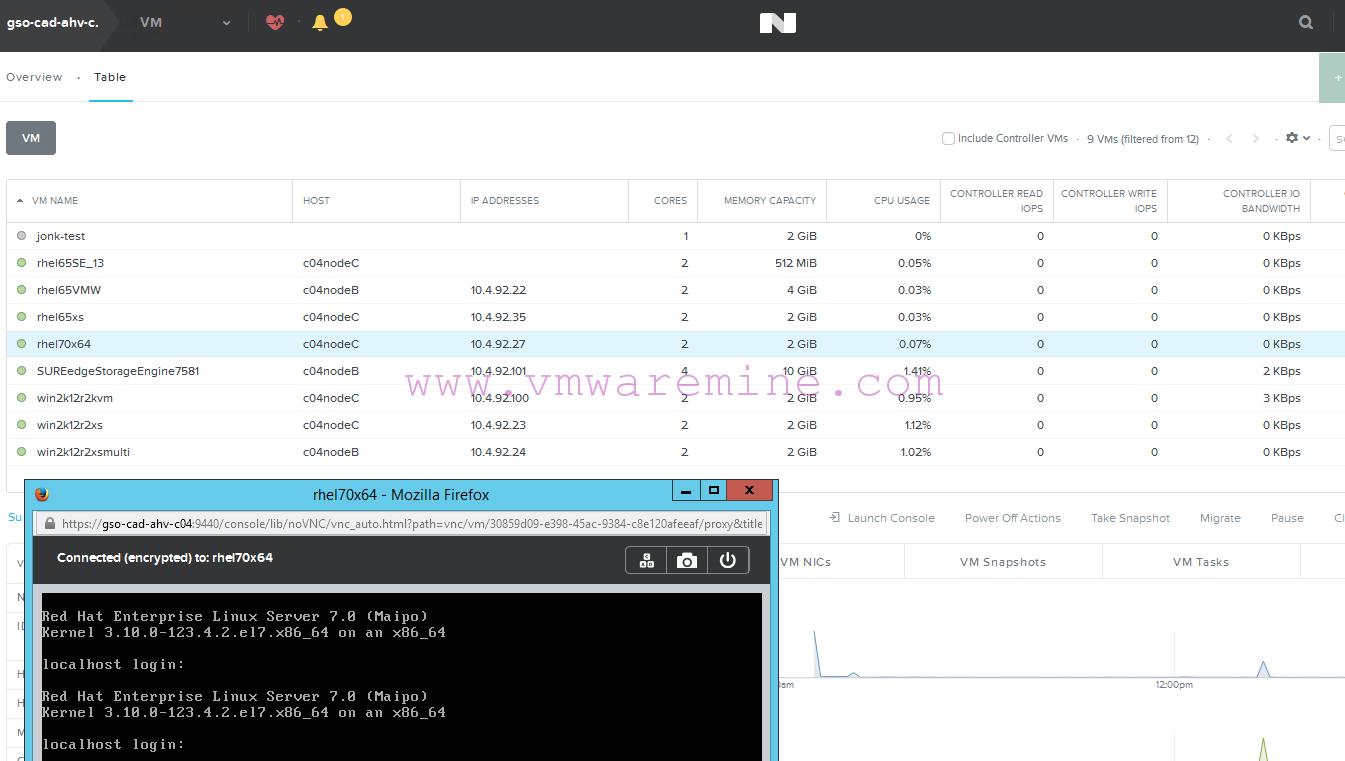This screenshot has height=761, width=1345.
Task: Sort table by CPU USAGE column
Action: (902, 201)
